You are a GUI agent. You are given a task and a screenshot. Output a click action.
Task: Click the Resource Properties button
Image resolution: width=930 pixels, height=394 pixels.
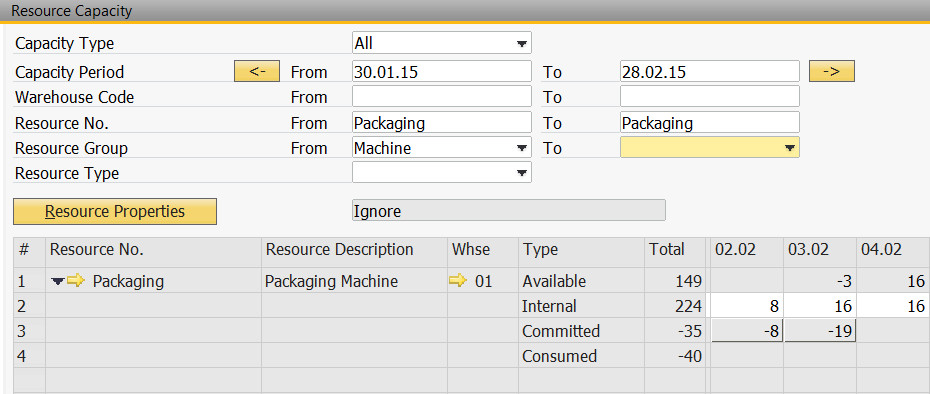[115, 211]
